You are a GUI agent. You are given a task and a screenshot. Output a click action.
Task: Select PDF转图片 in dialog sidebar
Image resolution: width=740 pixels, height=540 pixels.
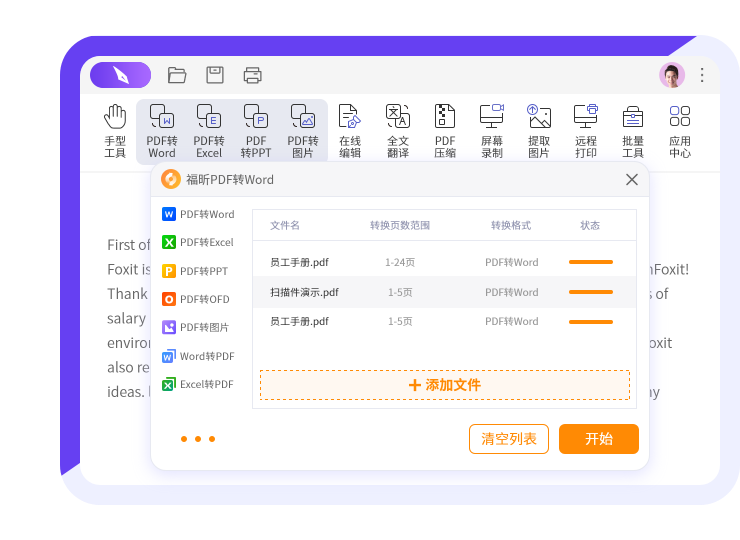(x=195, y=327)
